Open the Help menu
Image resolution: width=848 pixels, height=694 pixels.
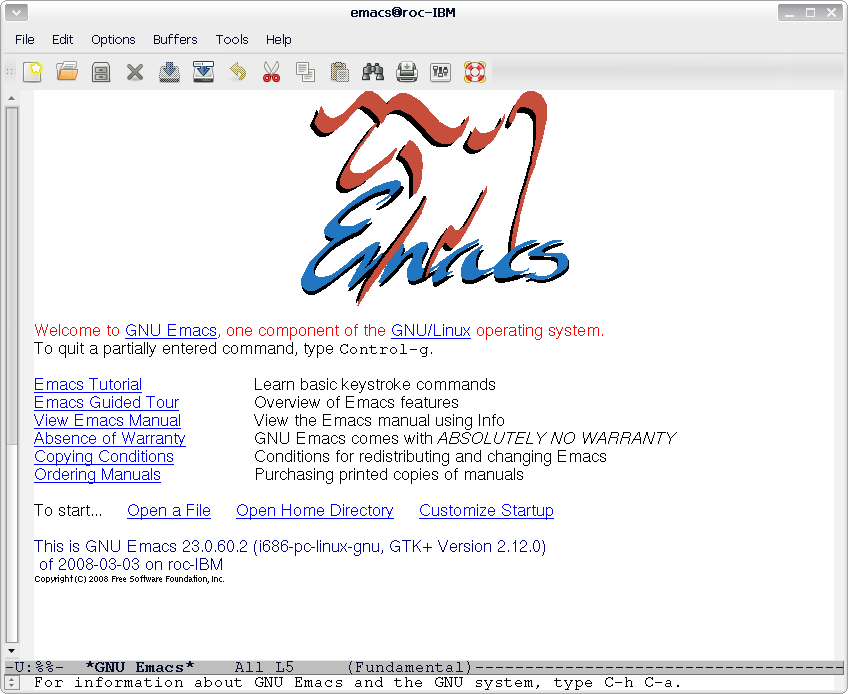click(279, 39)
